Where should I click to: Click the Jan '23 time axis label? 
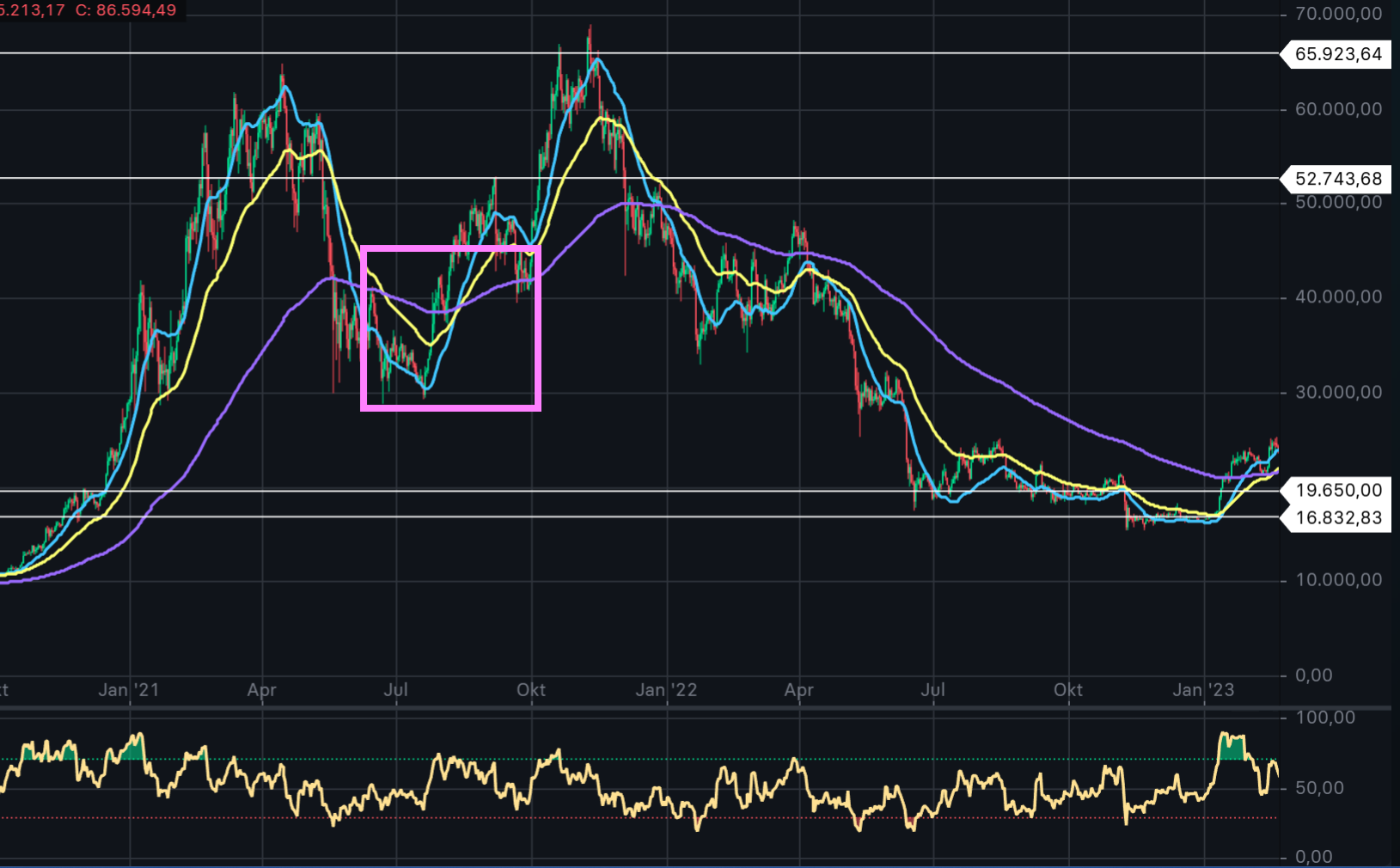[1203, 690]
